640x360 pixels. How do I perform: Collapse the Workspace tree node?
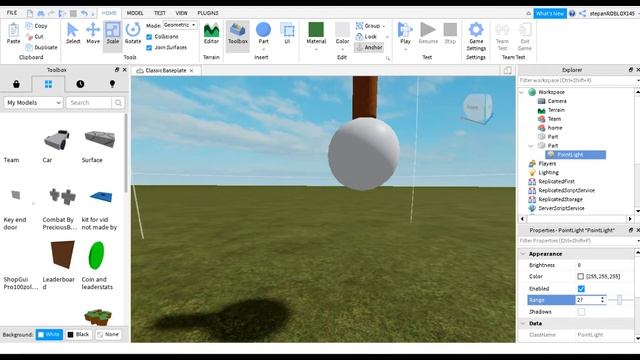point(522,92)
